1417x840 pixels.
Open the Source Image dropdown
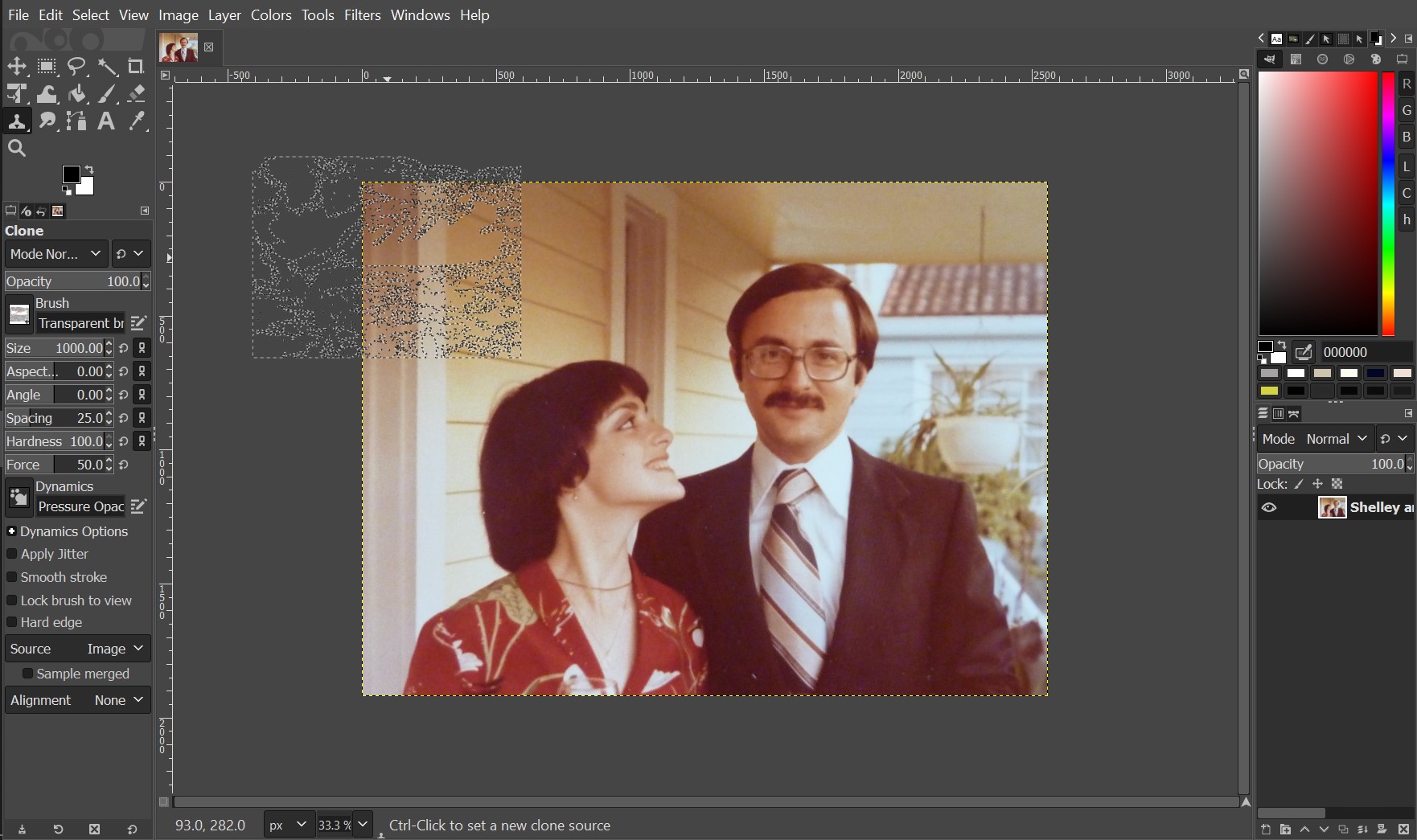click(x=77, y=649)
